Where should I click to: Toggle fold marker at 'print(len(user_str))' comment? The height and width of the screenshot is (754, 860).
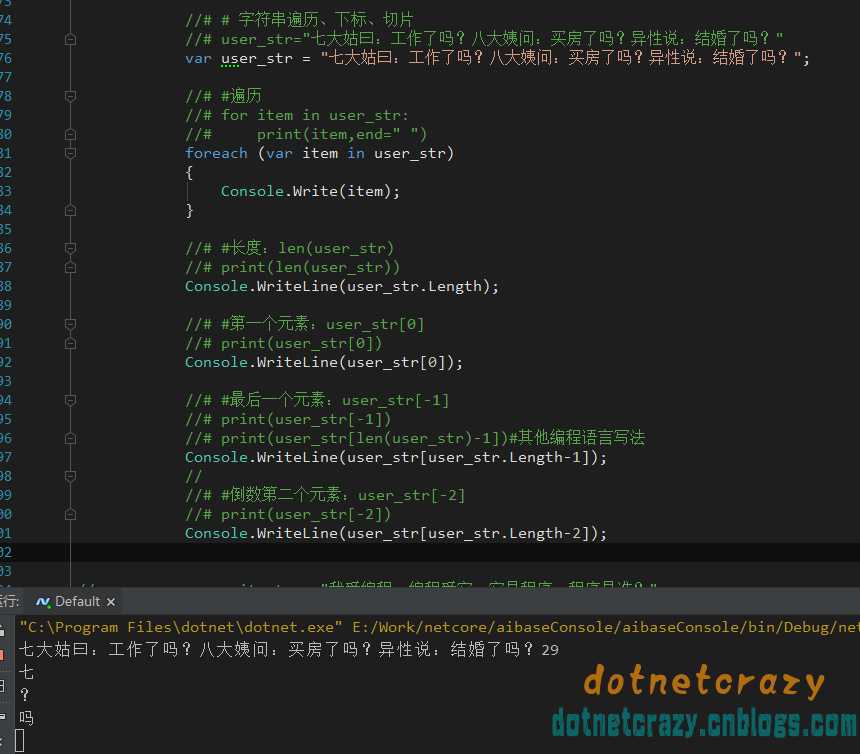(x=70, y=267)
